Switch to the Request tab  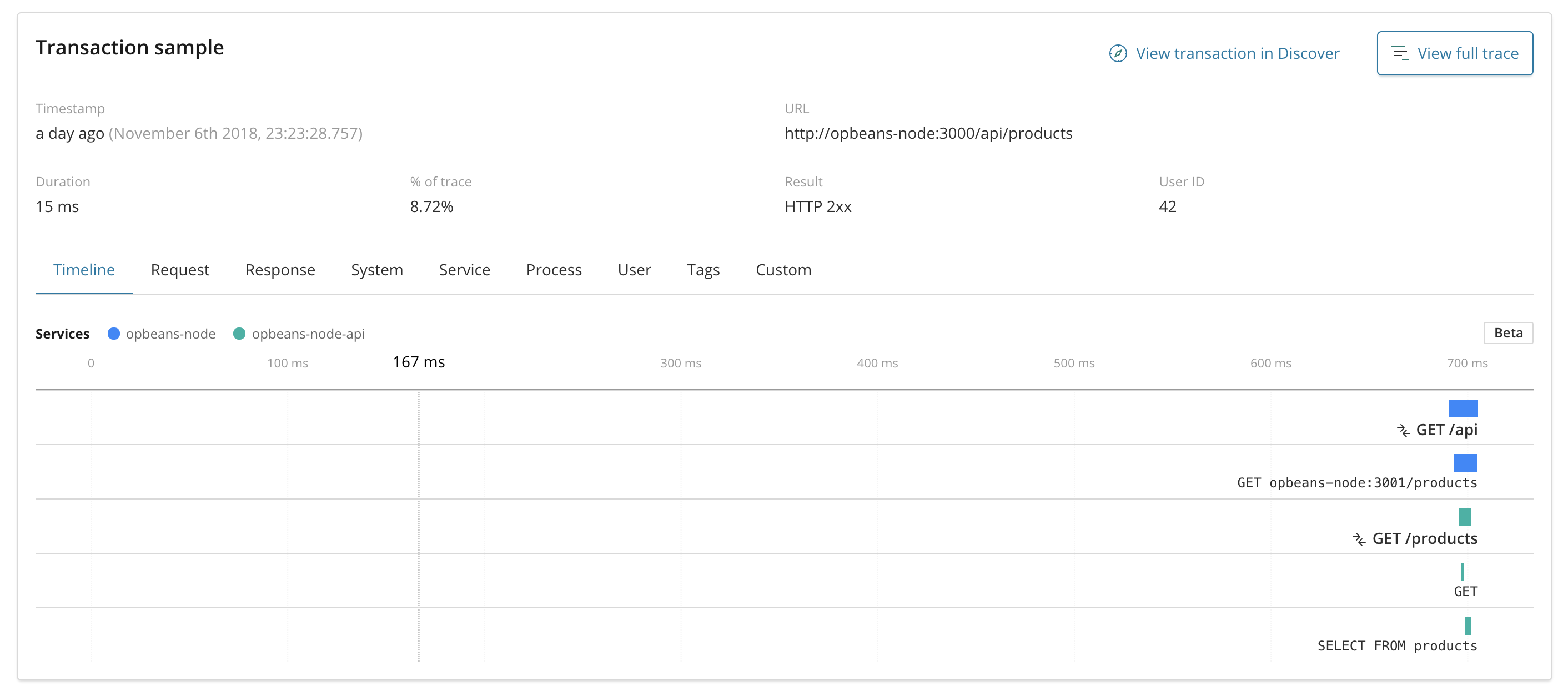pos(179,270)
